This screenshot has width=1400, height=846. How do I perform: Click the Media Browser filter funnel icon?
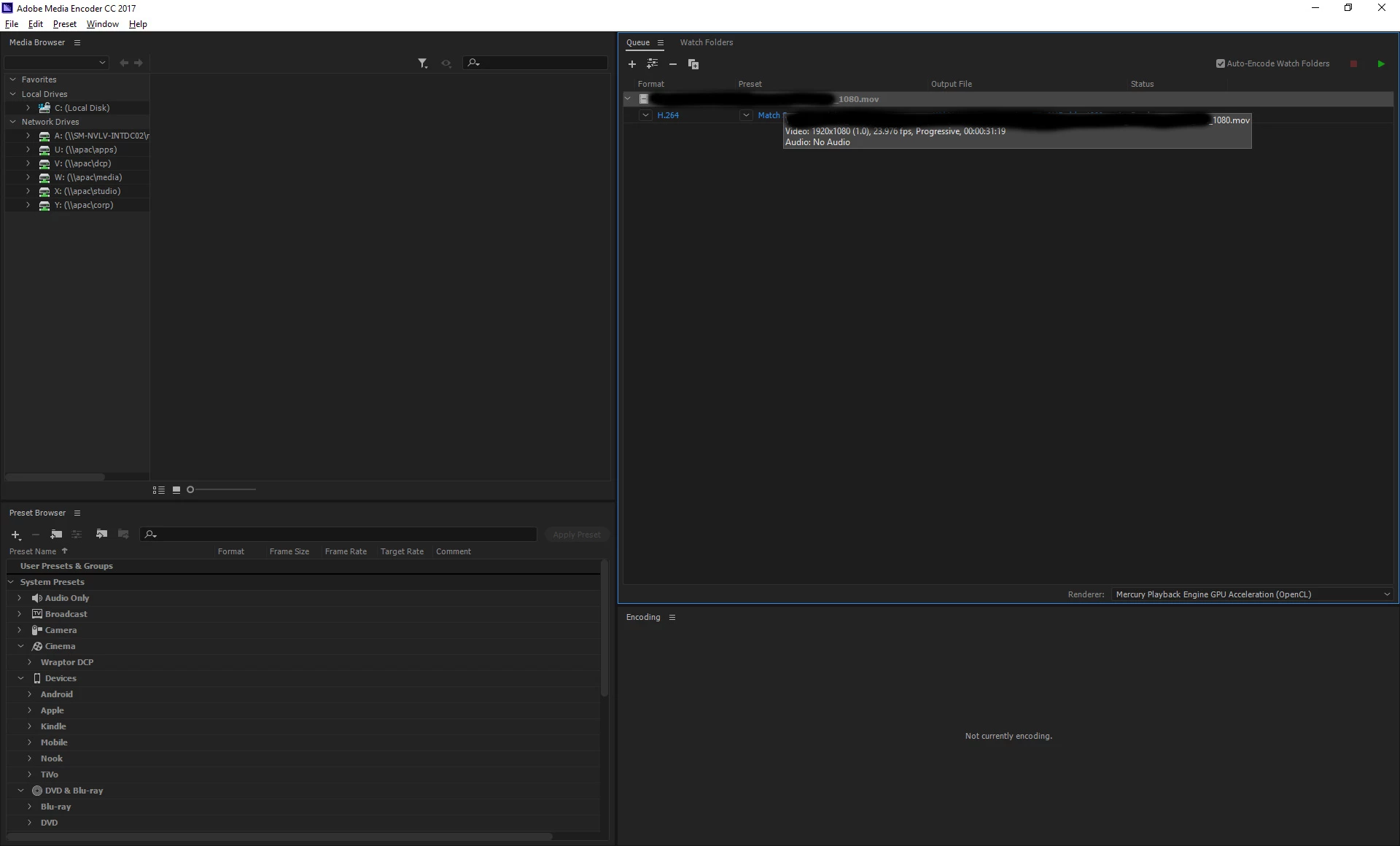(422, 63)
